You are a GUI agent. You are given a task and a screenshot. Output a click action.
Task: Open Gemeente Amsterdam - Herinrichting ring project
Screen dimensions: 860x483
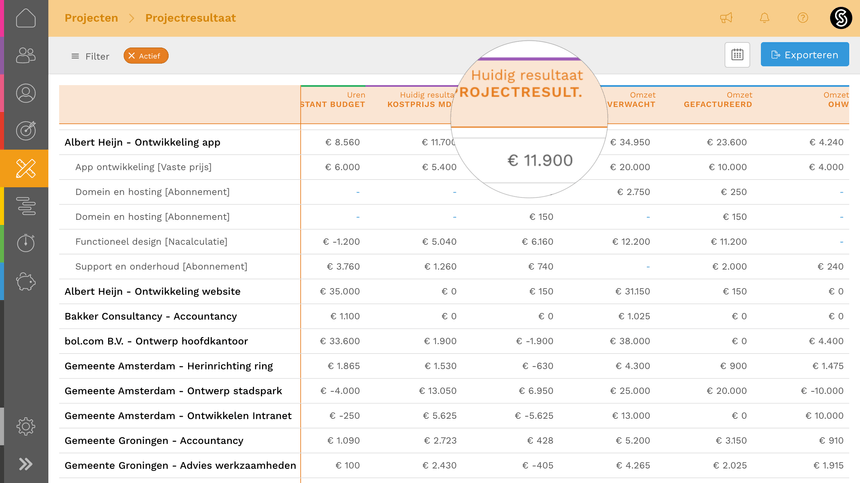pos(169,366)
